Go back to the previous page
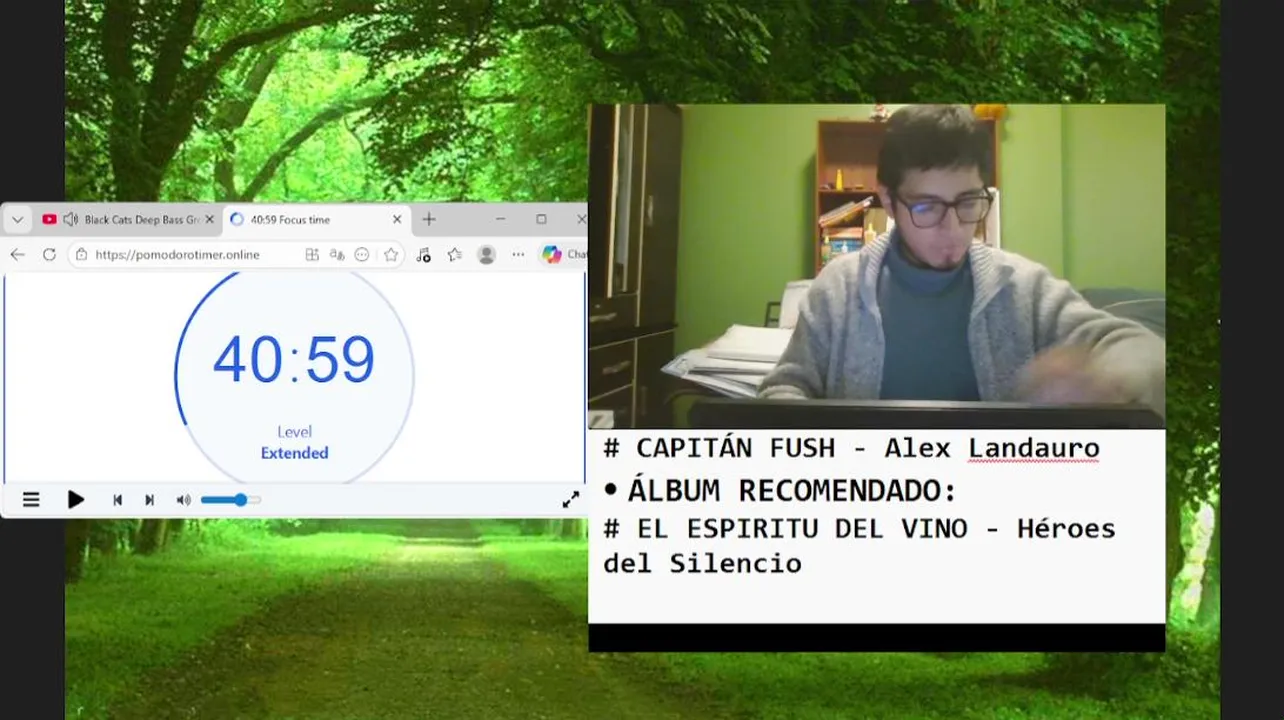This screenshot has width=1284, height=720. click(x=17, y=255)
